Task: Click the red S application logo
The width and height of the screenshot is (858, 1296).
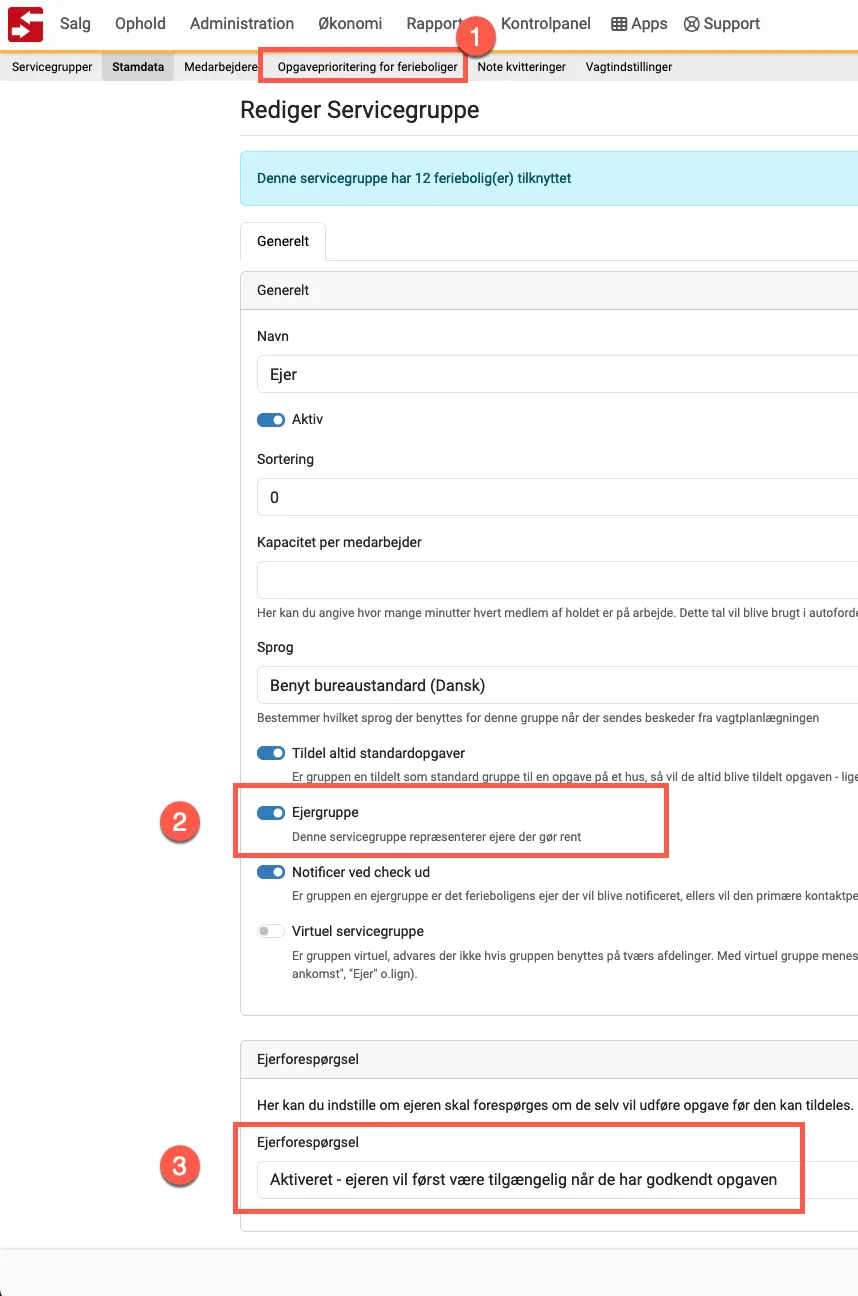Action: pyautogui.click(x=24, y=23)
